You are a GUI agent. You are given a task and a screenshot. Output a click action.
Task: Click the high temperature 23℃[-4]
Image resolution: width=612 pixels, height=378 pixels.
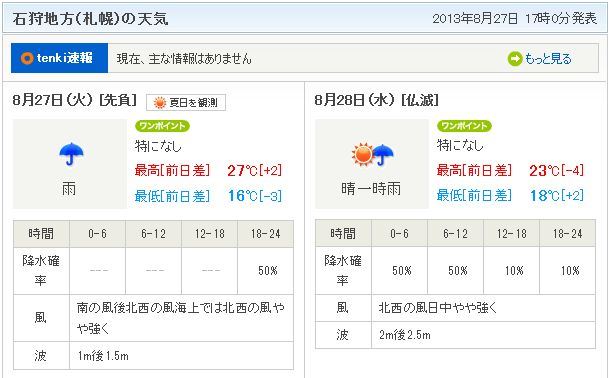click(557, 171)
